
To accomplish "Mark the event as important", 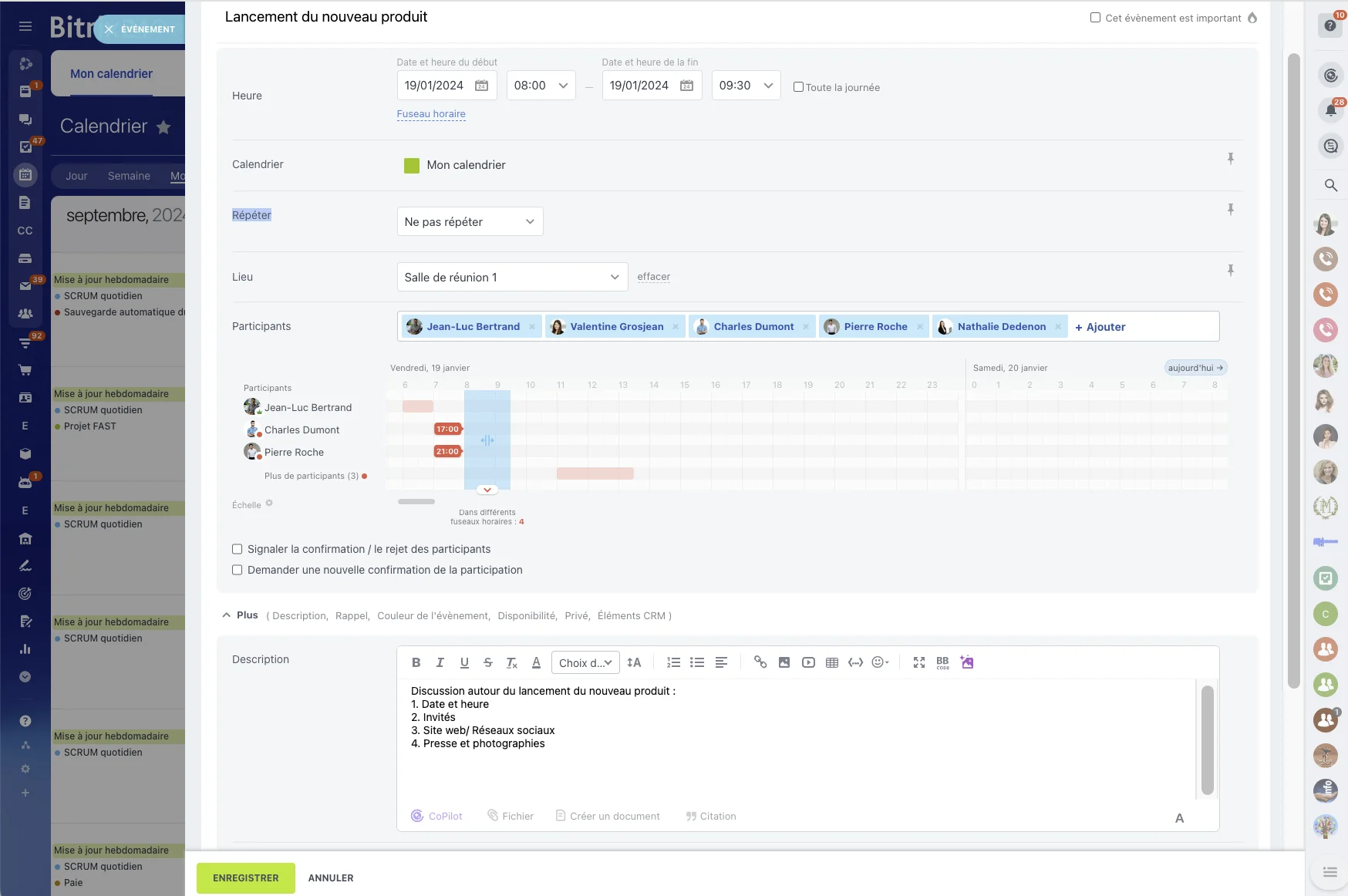I will click(x=1094, y=18).
